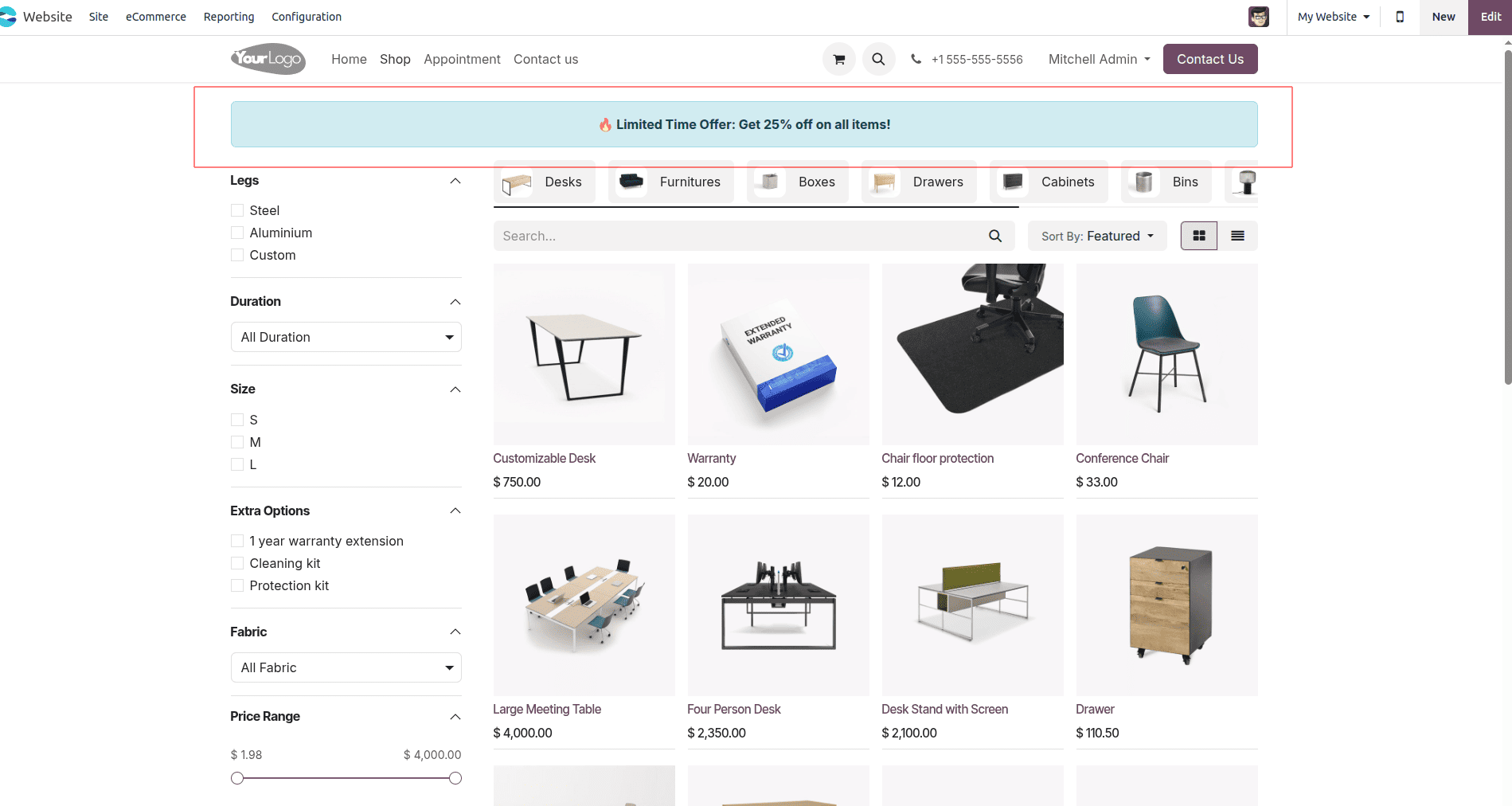Enable 1 year warranty extension option
Viewport: 1512px width, 806px height.
tap(237, 541)
